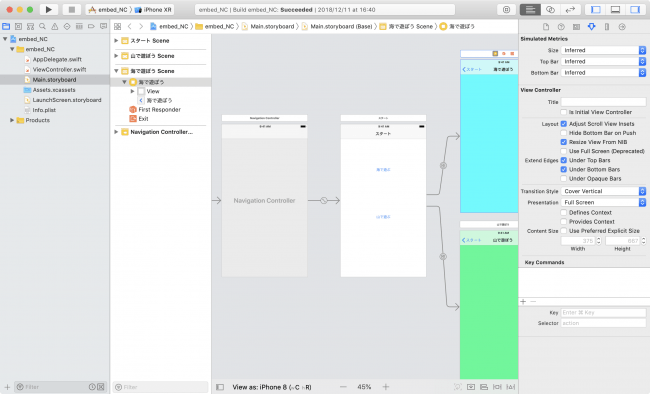This screenshot has width=650, height=394.
Task: Toggle Use Full Screen (Deprecated)
Action: (x=563, y=151)
